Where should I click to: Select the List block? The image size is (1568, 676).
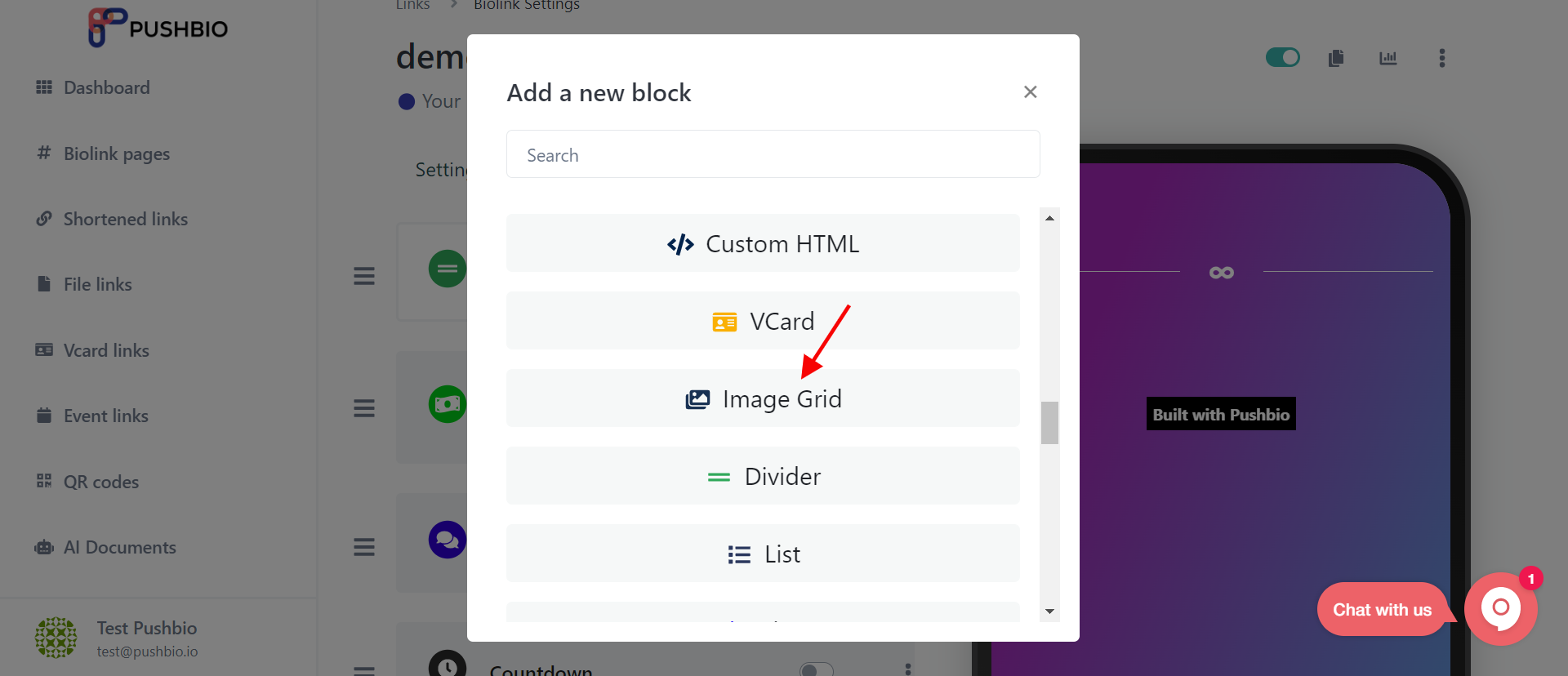[x=763, y=554]
